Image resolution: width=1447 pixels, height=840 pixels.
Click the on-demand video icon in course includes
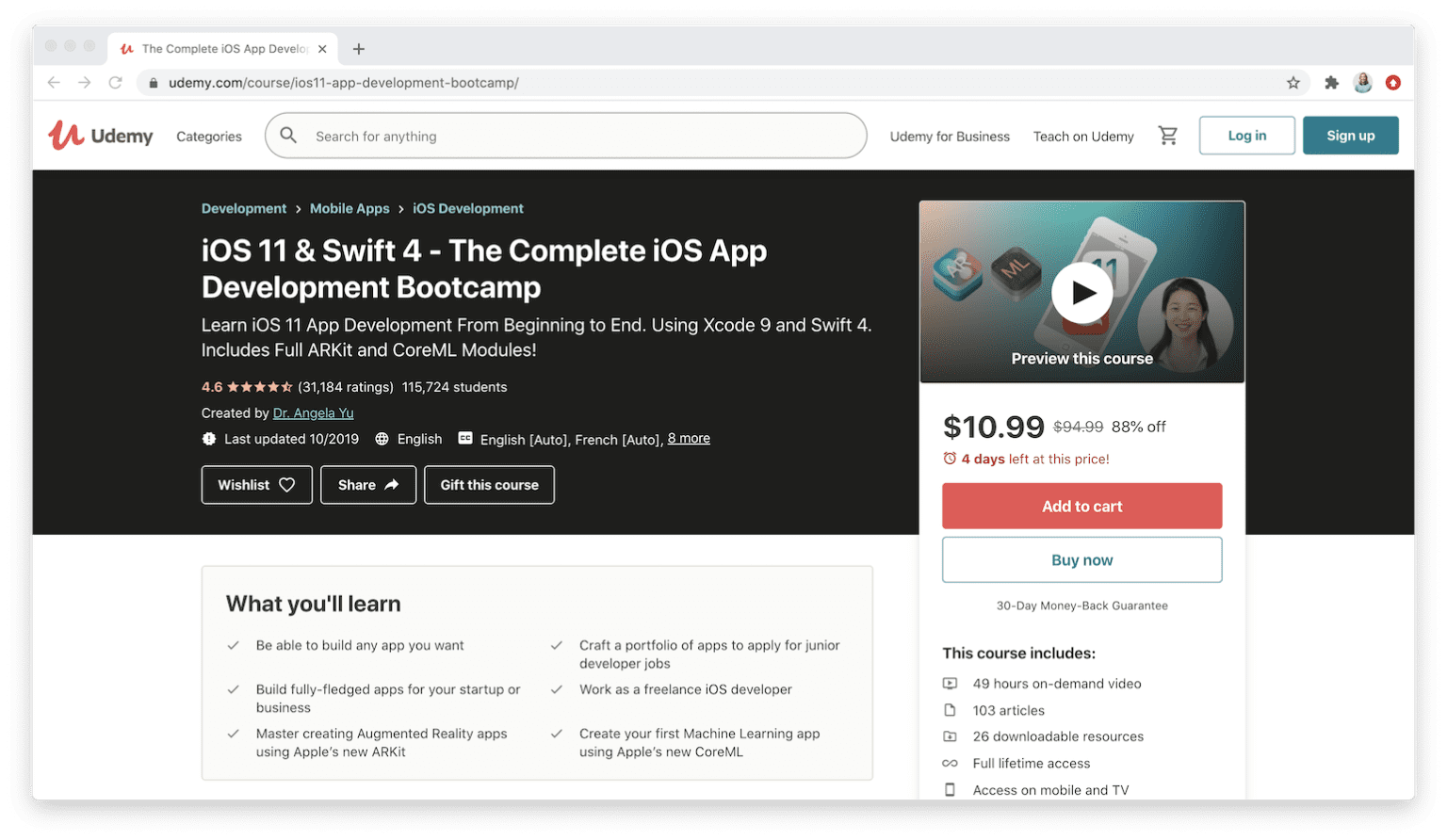[x=951, y=683]
